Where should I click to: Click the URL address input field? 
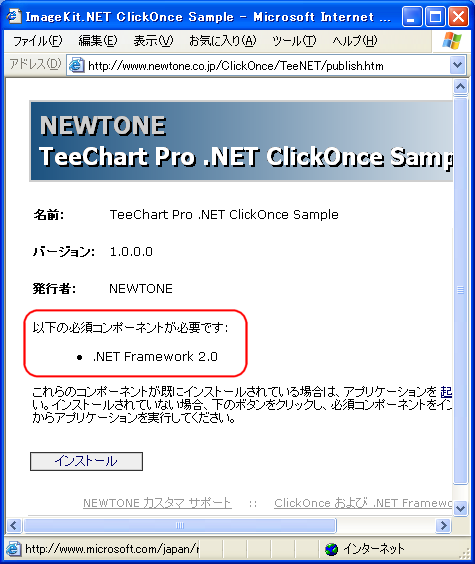267,65
